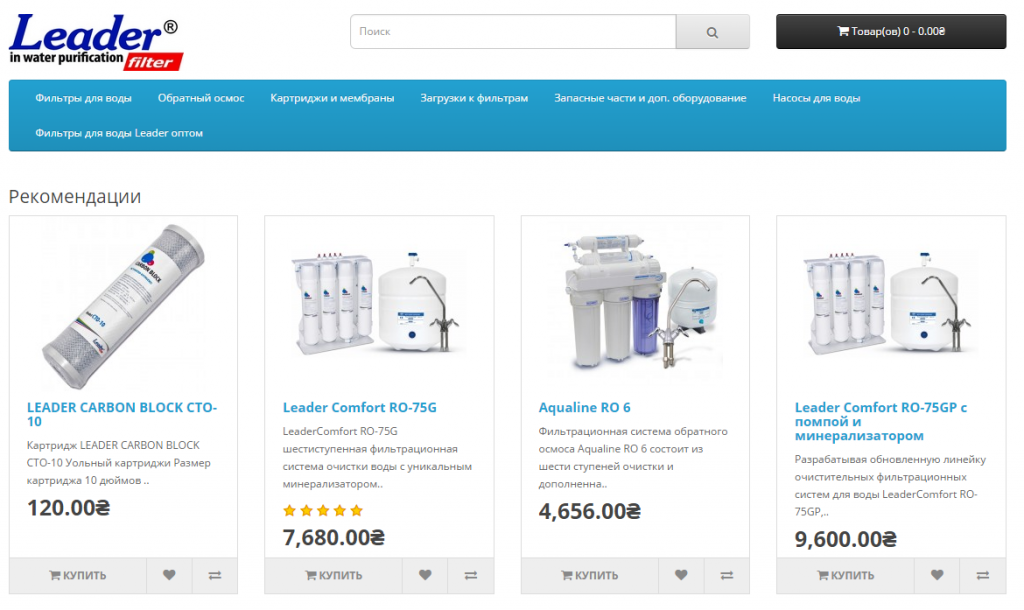Open Фильтры для воды Leader оптом menu
Image resolution: width=1024 pixels, height=610 pixels.
119,133
